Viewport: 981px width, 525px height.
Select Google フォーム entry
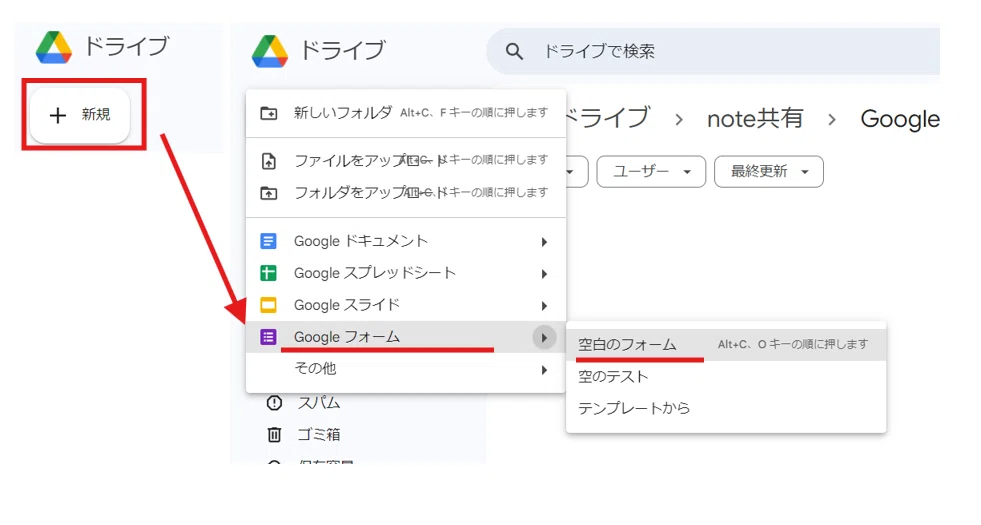point(406,337)
